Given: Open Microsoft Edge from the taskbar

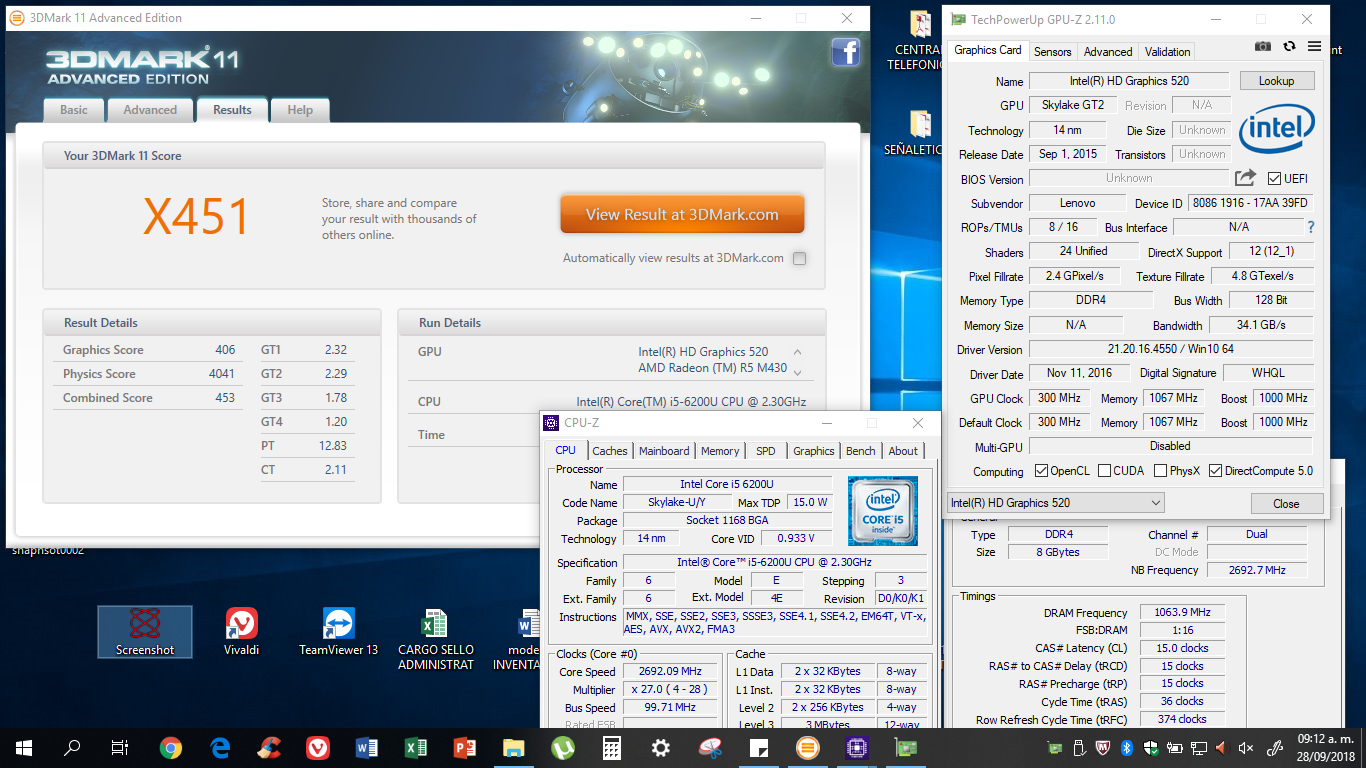Looking at the screenshot, I should (220, 747).
